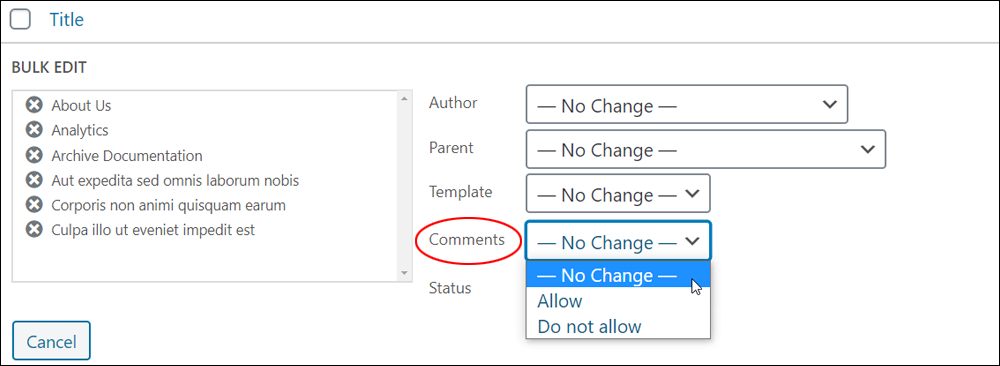Viewport: 1000px width, 366px height.
Task: Expand the Parent dropdown
Action: tap(706, 149)
